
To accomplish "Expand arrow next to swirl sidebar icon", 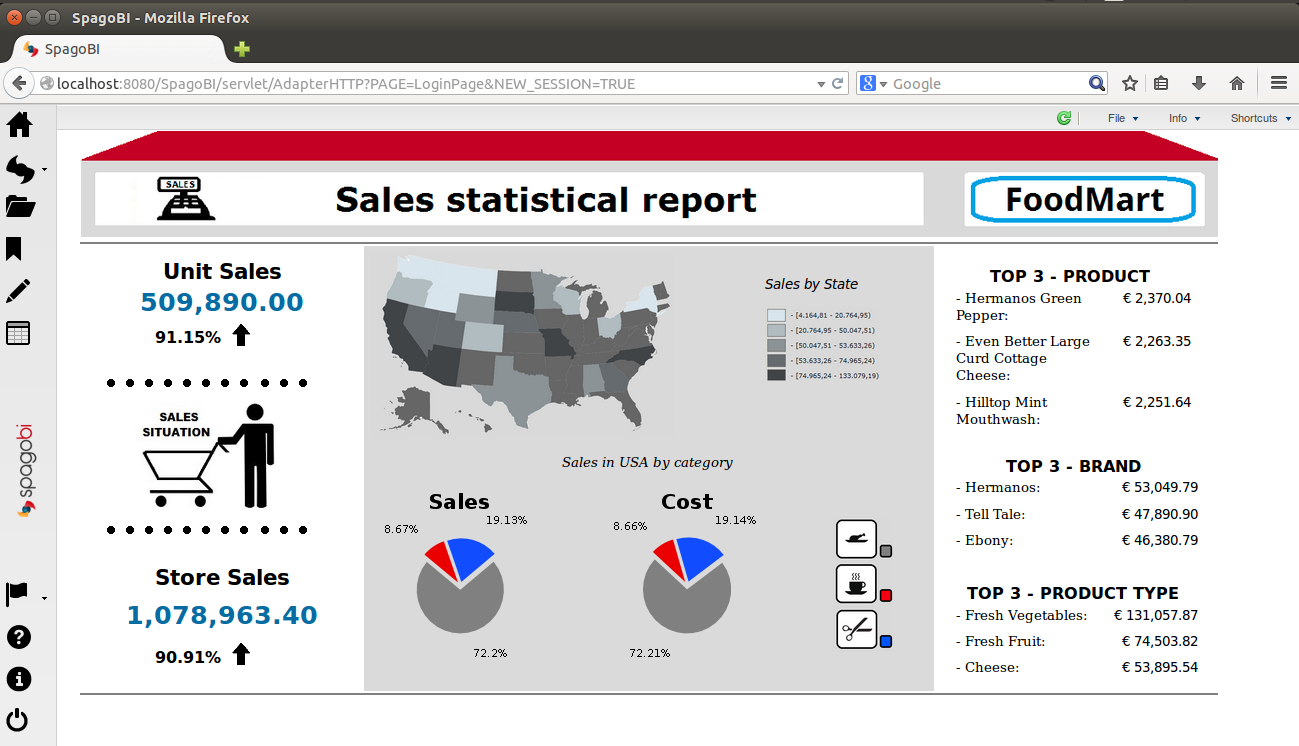I will 44,171.
